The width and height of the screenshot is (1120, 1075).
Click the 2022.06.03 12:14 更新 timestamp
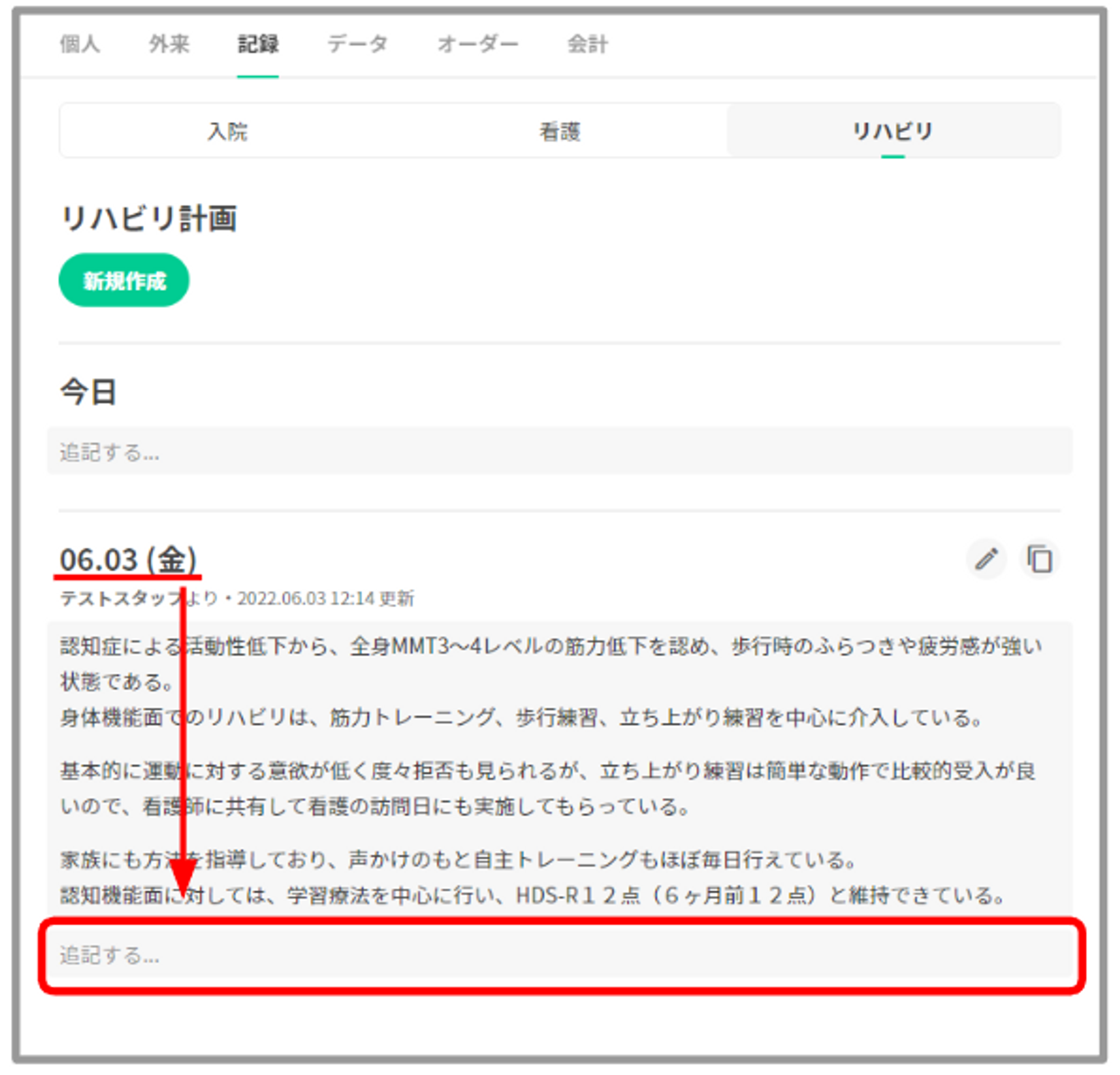(326, 598)
